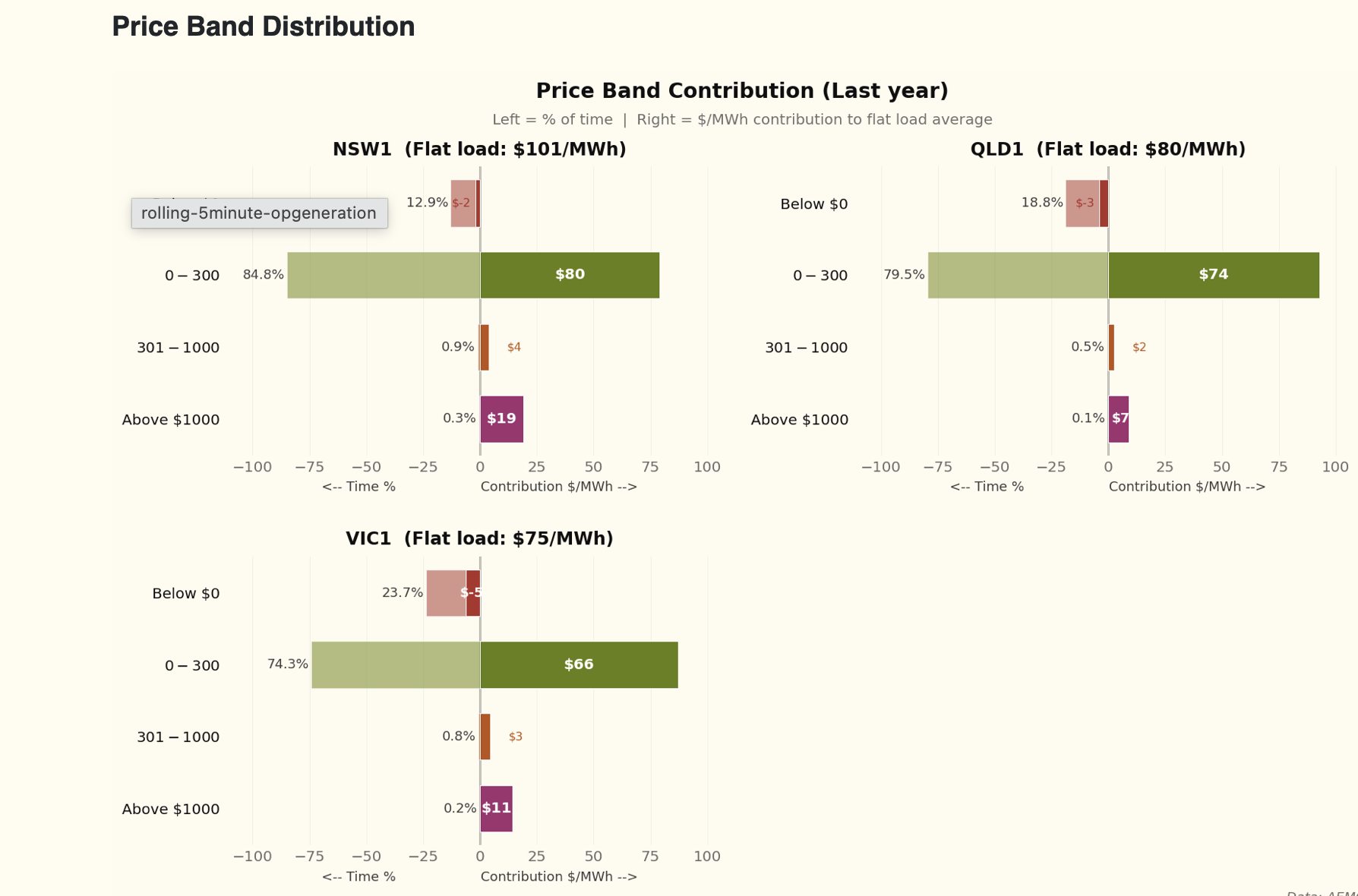Click VIC1 Below $0 pink 23.7% bar

click(446, 593)
